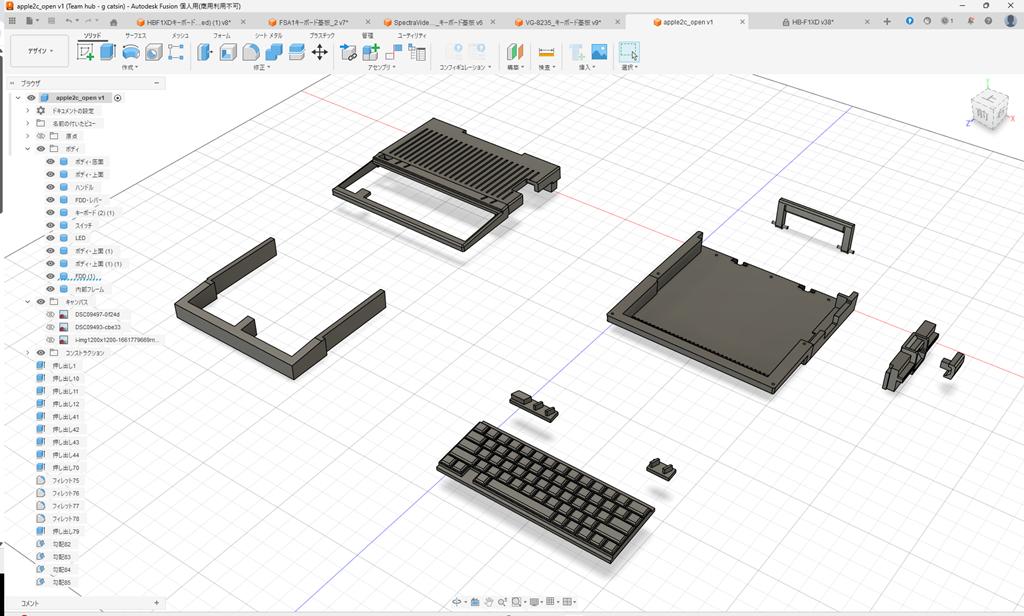Toggle visibility of the LED body
This screenshot has width=1024, height=616.
point(50,238)
